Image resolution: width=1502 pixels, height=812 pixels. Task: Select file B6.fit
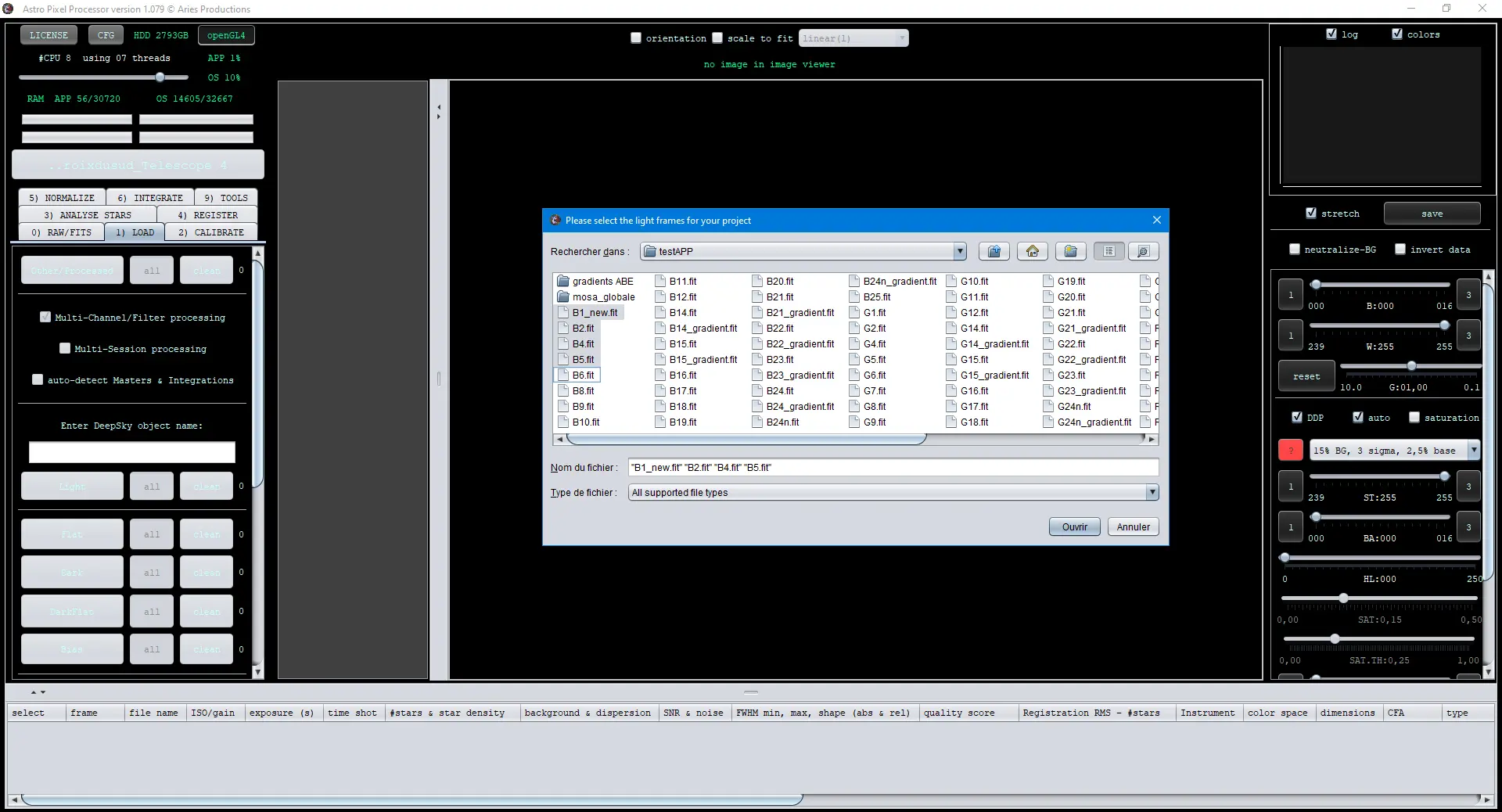pyautogui.click(x=576, y=375)
